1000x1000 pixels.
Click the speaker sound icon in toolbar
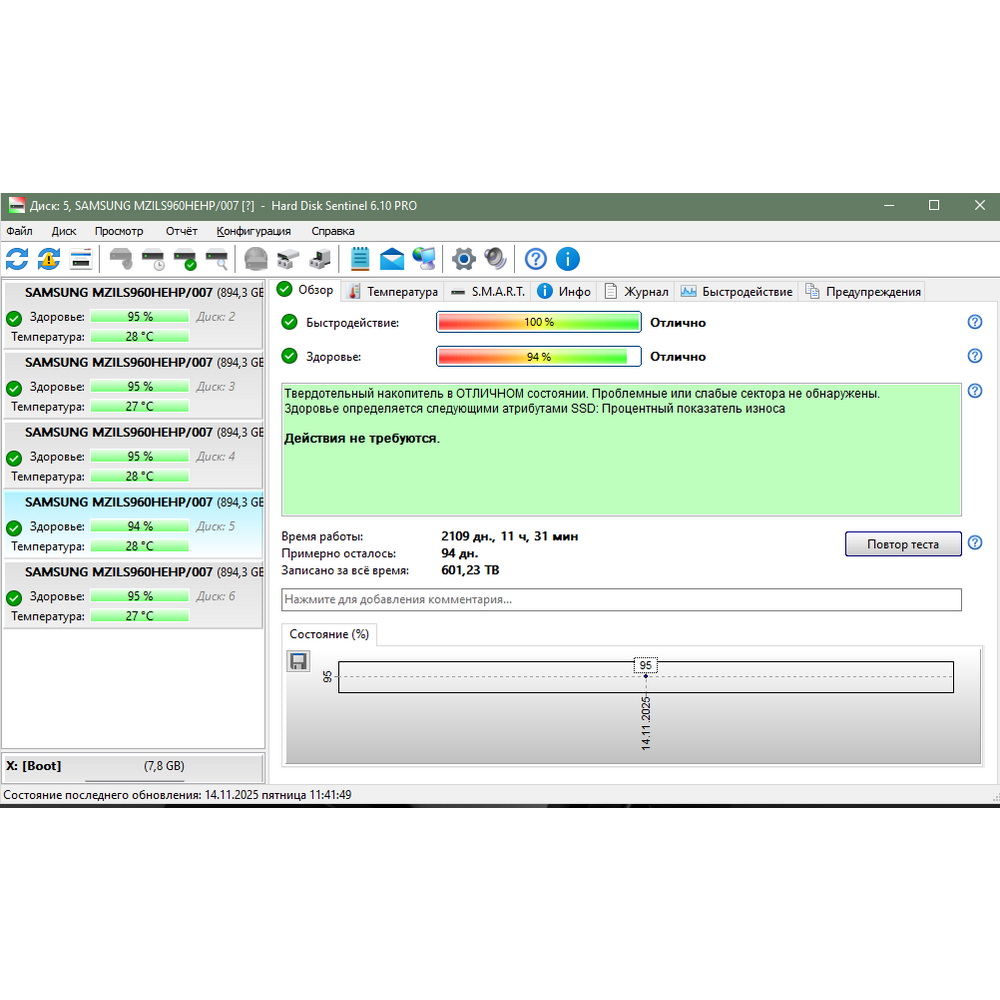[495, 259]
